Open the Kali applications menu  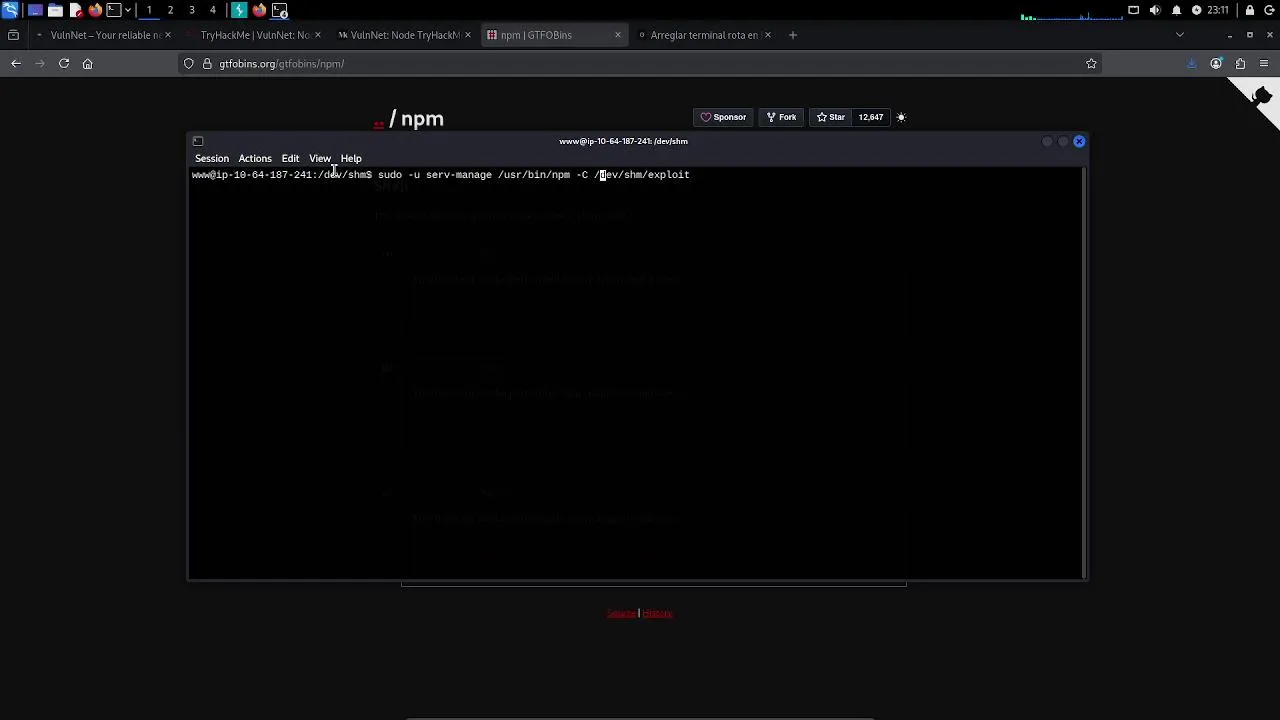[9, 10]
